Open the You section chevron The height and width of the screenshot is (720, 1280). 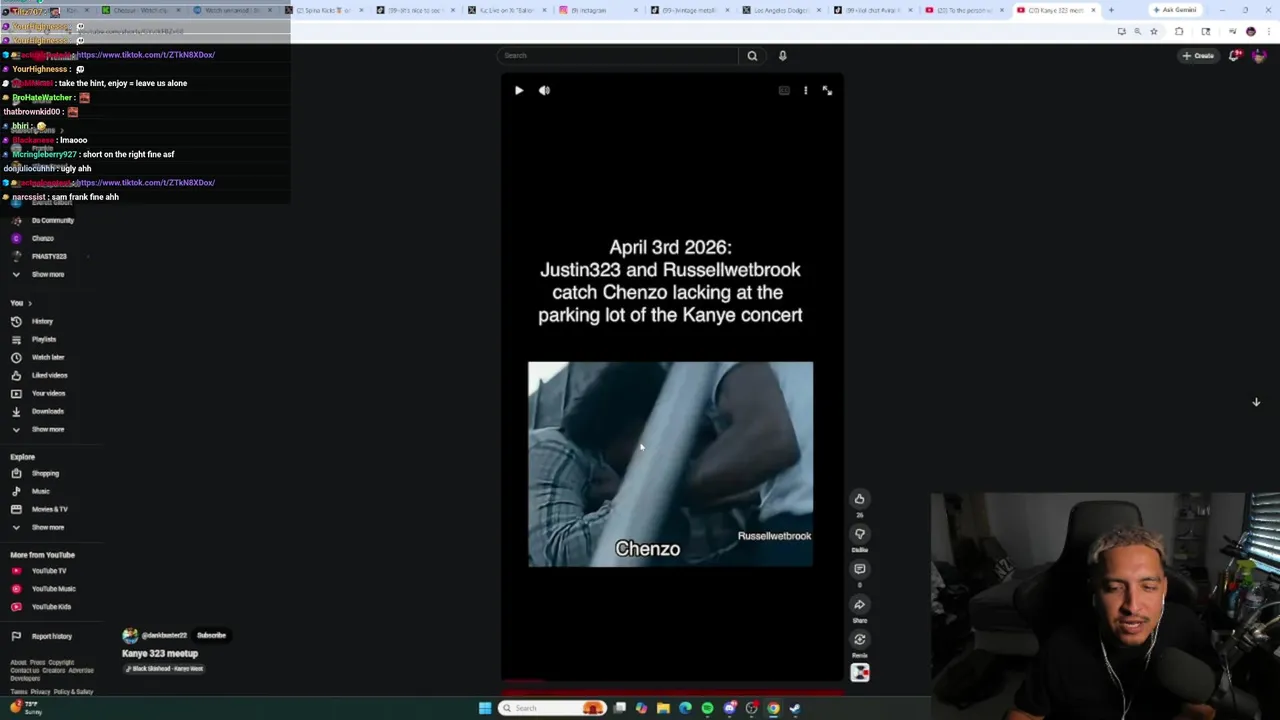click(30, 303)
